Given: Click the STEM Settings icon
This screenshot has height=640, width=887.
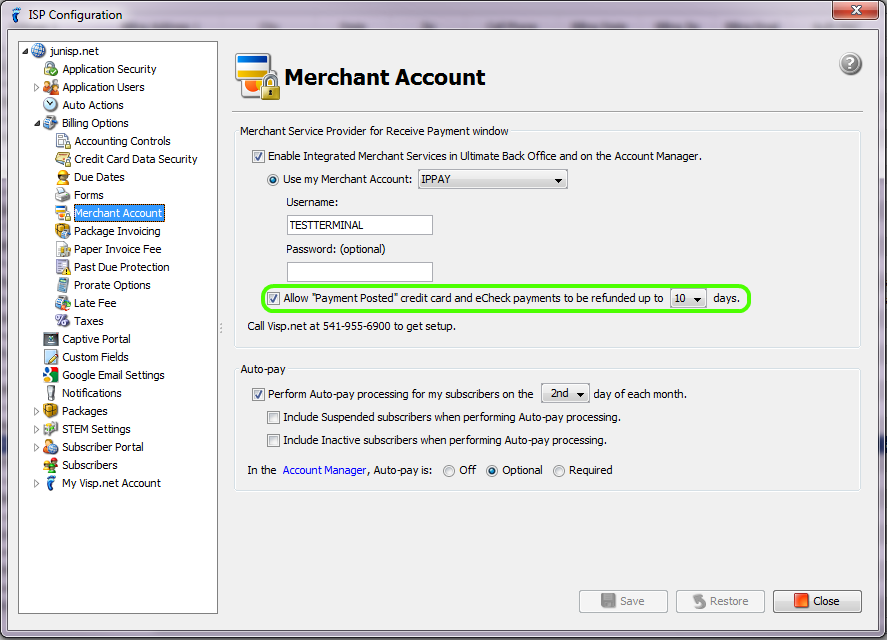Looking at the screenshot, I should pos(51,429).
